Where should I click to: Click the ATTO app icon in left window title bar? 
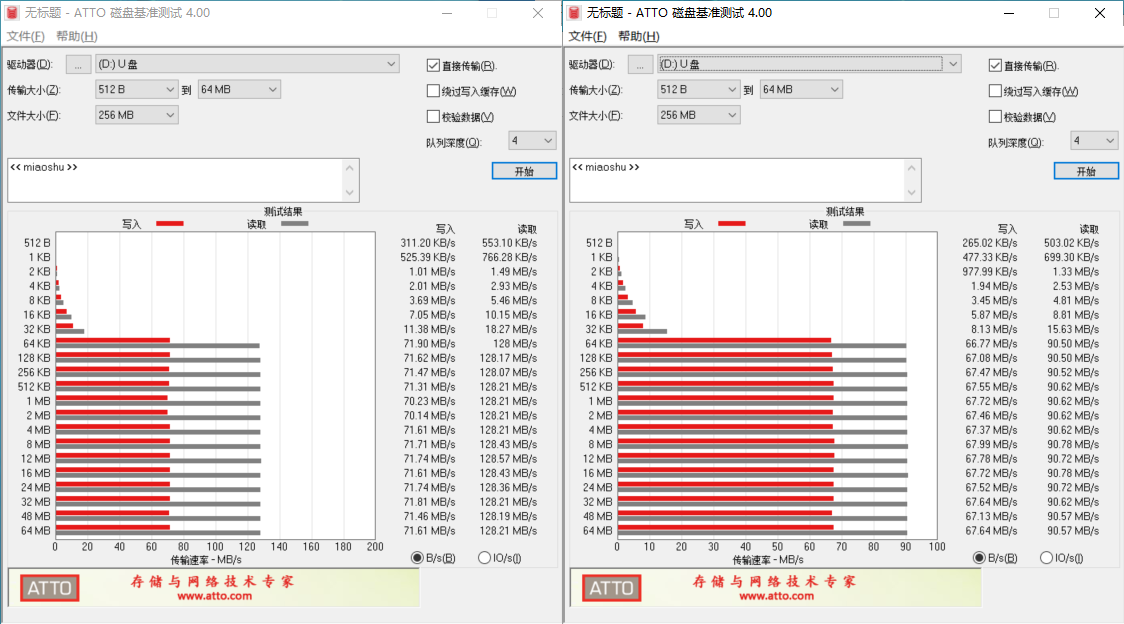point(12,13)
